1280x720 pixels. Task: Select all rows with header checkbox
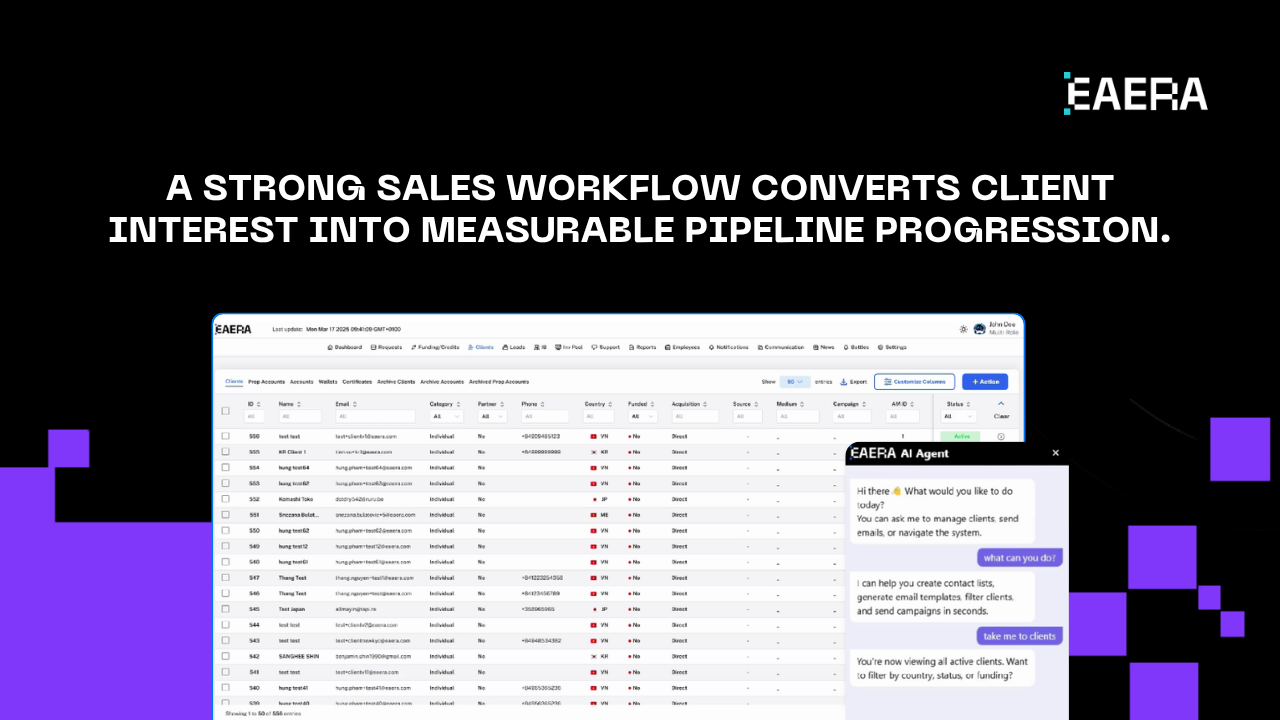click(x=225, y=410)
